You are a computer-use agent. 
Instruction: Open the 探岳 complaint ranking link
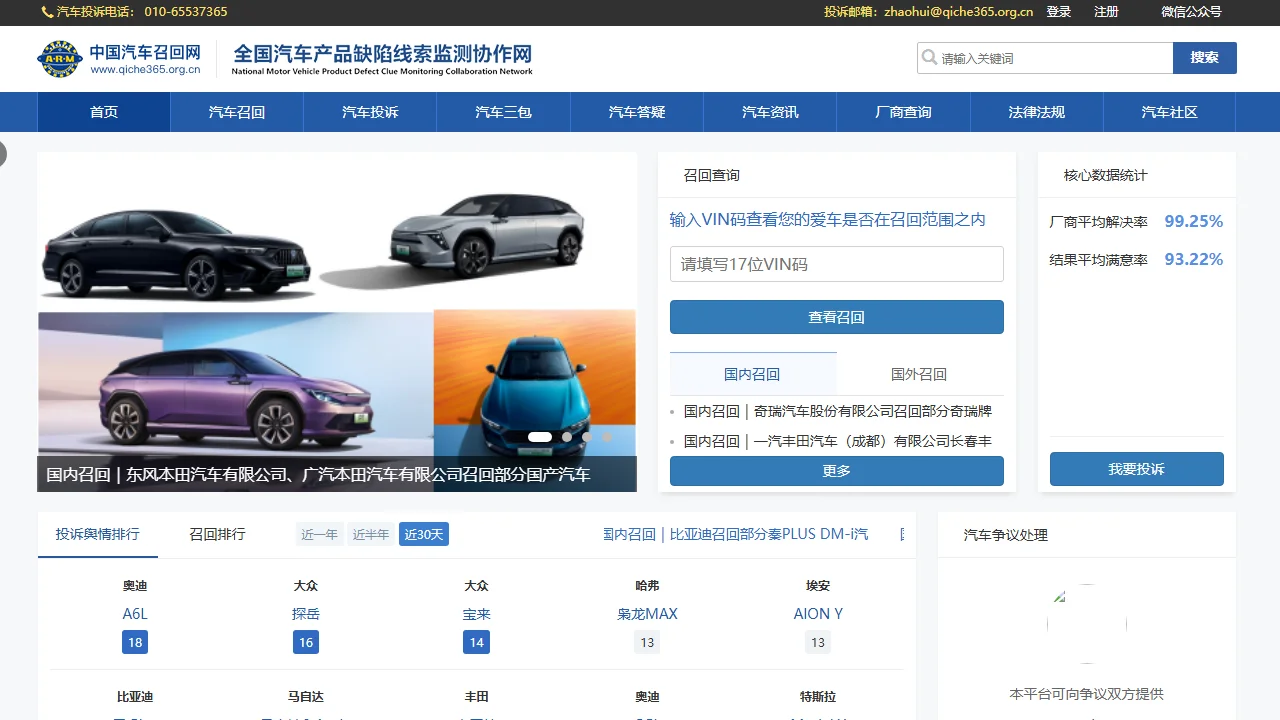(305, 613)
